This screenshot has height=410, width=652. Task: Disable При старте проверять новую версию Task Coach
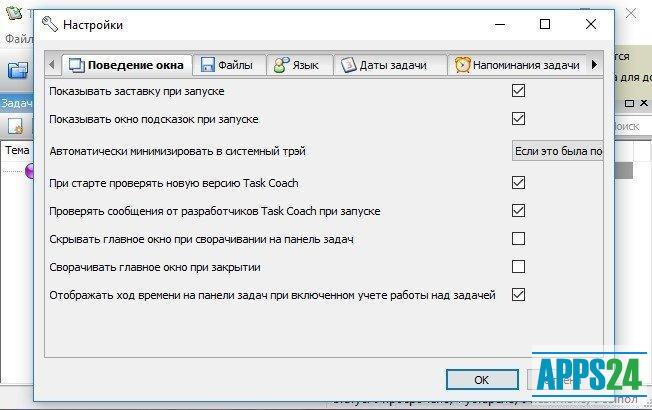tap(518, 183)
